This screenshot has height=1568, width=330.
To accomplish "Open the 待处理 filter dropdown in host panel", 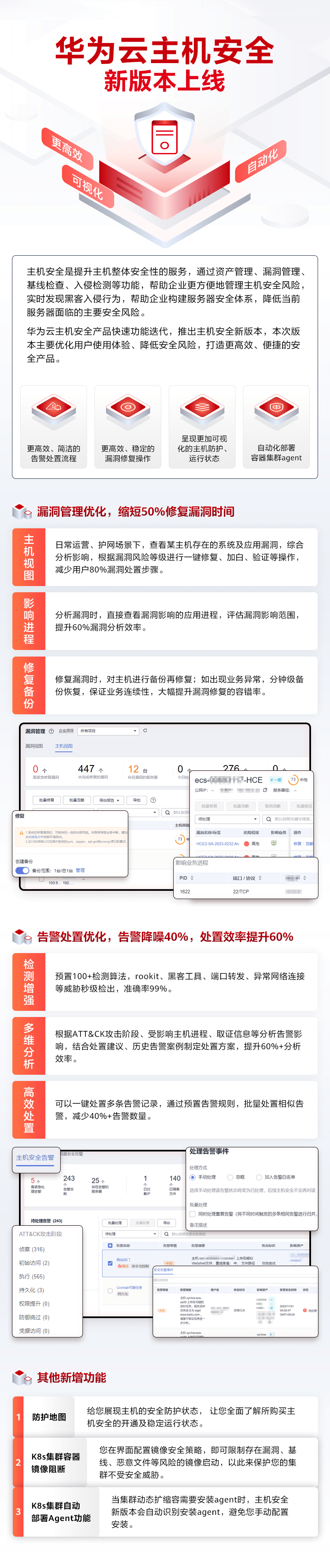I will click(x=228, y=819).
